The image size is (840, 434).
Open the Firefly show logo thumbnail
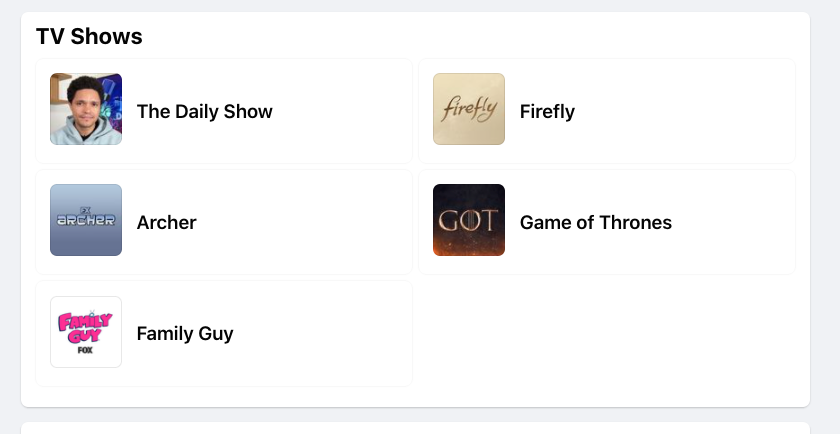pyautogui.click(x=469, y=109)
